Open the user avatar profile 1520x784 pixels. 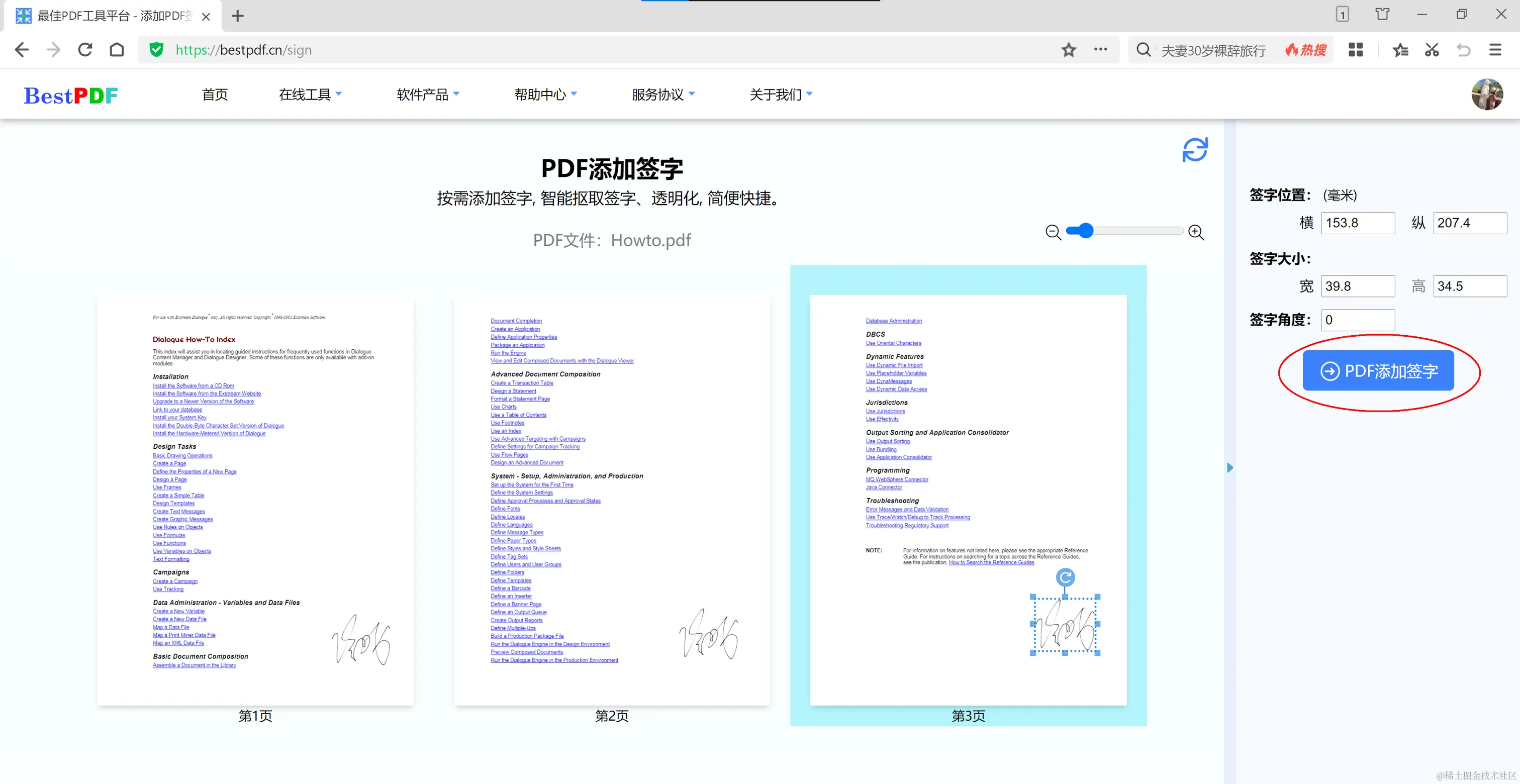[x=1486, y=94]
